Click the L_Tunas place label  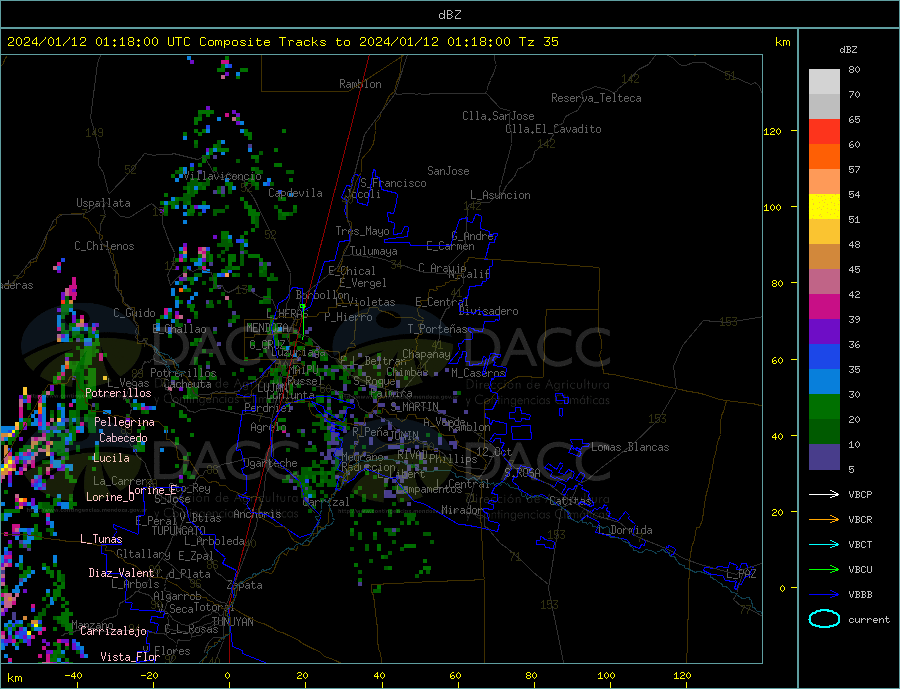101,539
